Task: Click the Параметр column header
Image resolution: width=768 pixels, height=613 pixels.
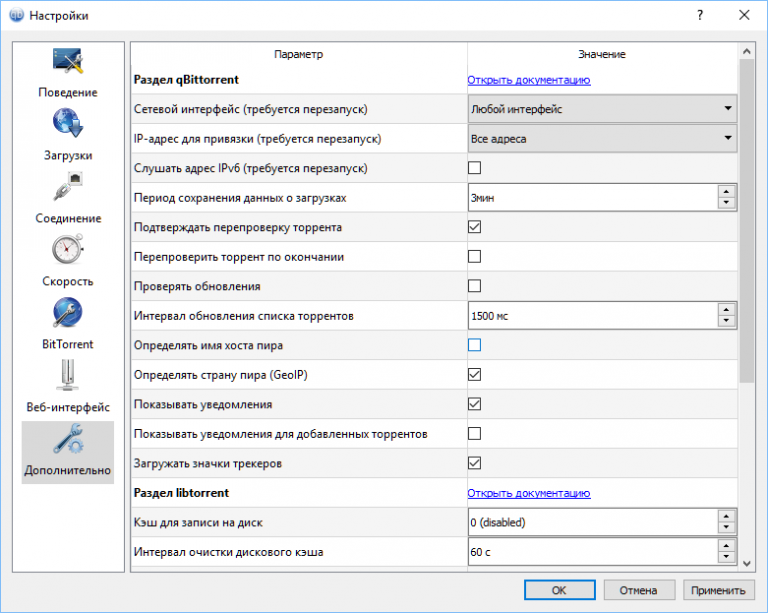Action: coord(299,54)
